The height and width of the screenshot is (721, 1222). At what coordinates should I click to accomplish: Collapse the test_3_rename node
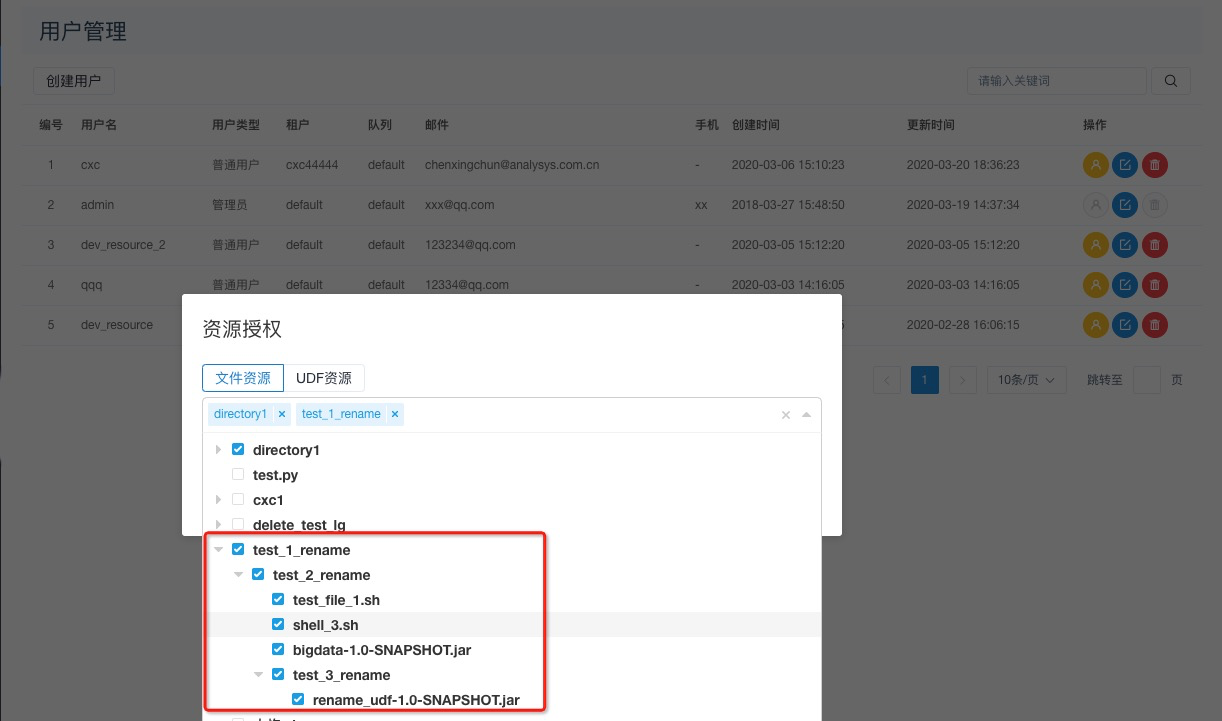coord(259,675)
